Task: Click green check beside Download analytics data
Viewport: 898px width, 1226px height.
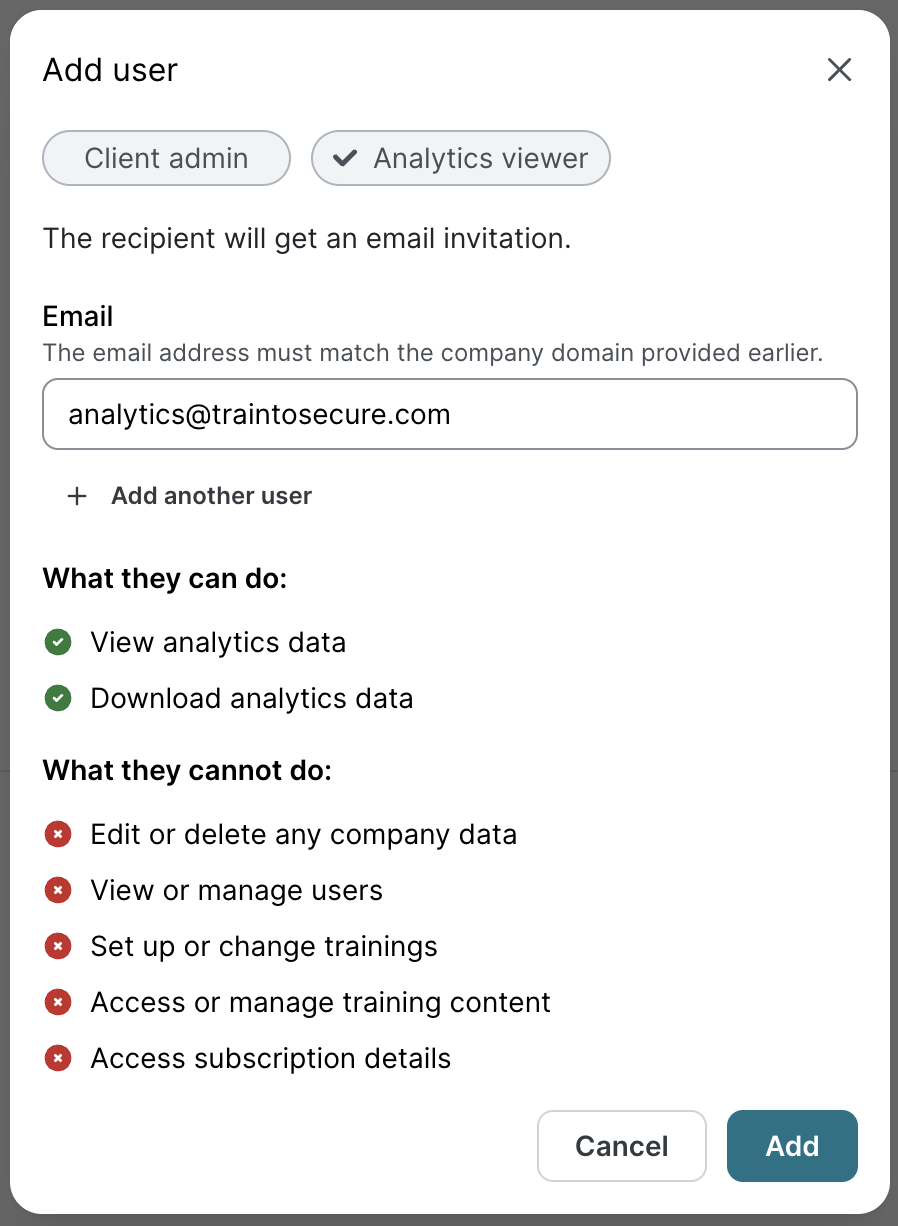Action: pos(58,698)
